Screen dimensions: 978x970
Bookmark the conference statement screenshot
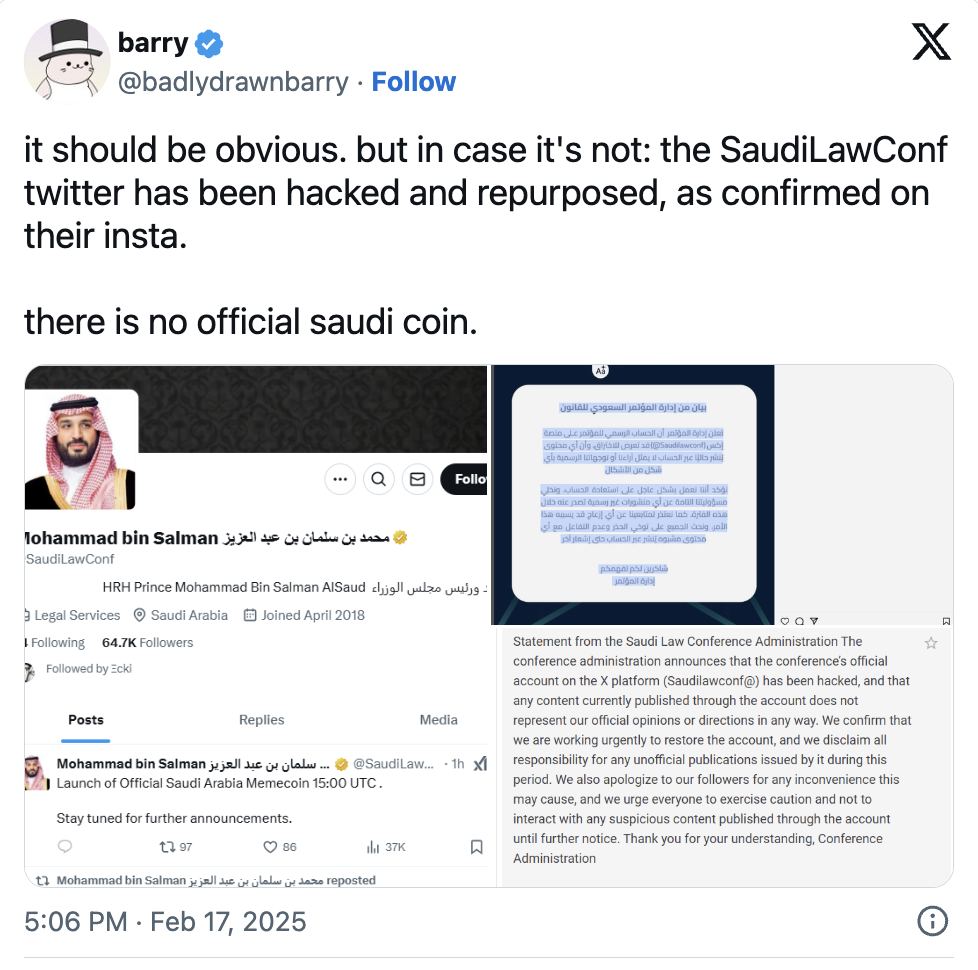coord(945,620)
